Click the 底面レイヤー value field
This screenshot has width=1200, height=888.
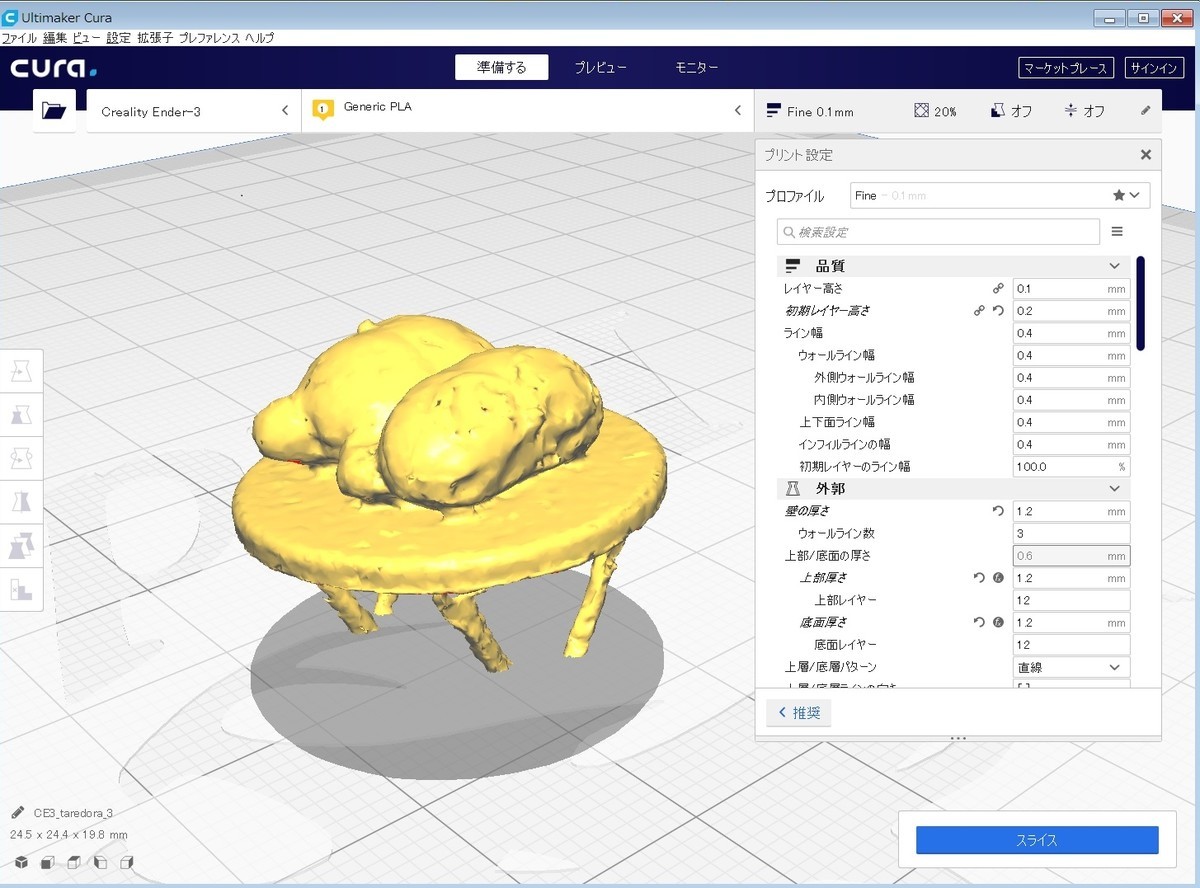pos(1071,644)
